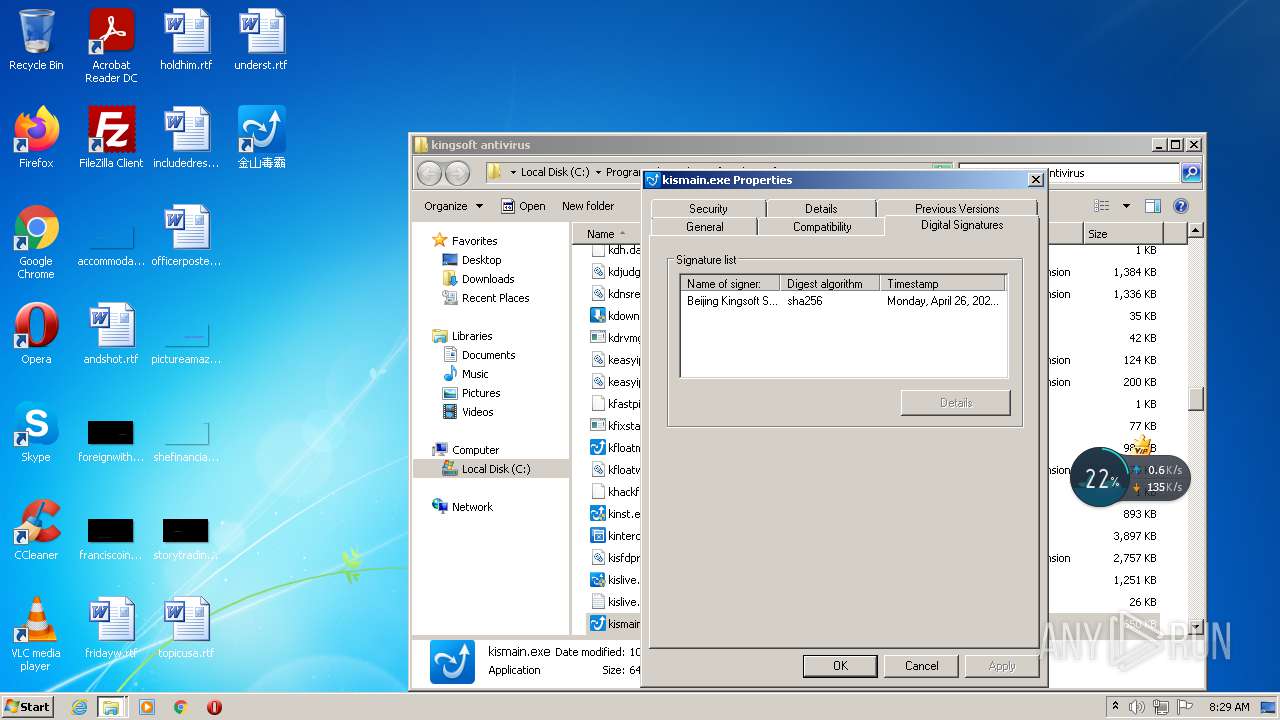Open Acrobat Reader DC desktop icon
The width and height of the screenshot is (1280, 720).
pos(111,46)
